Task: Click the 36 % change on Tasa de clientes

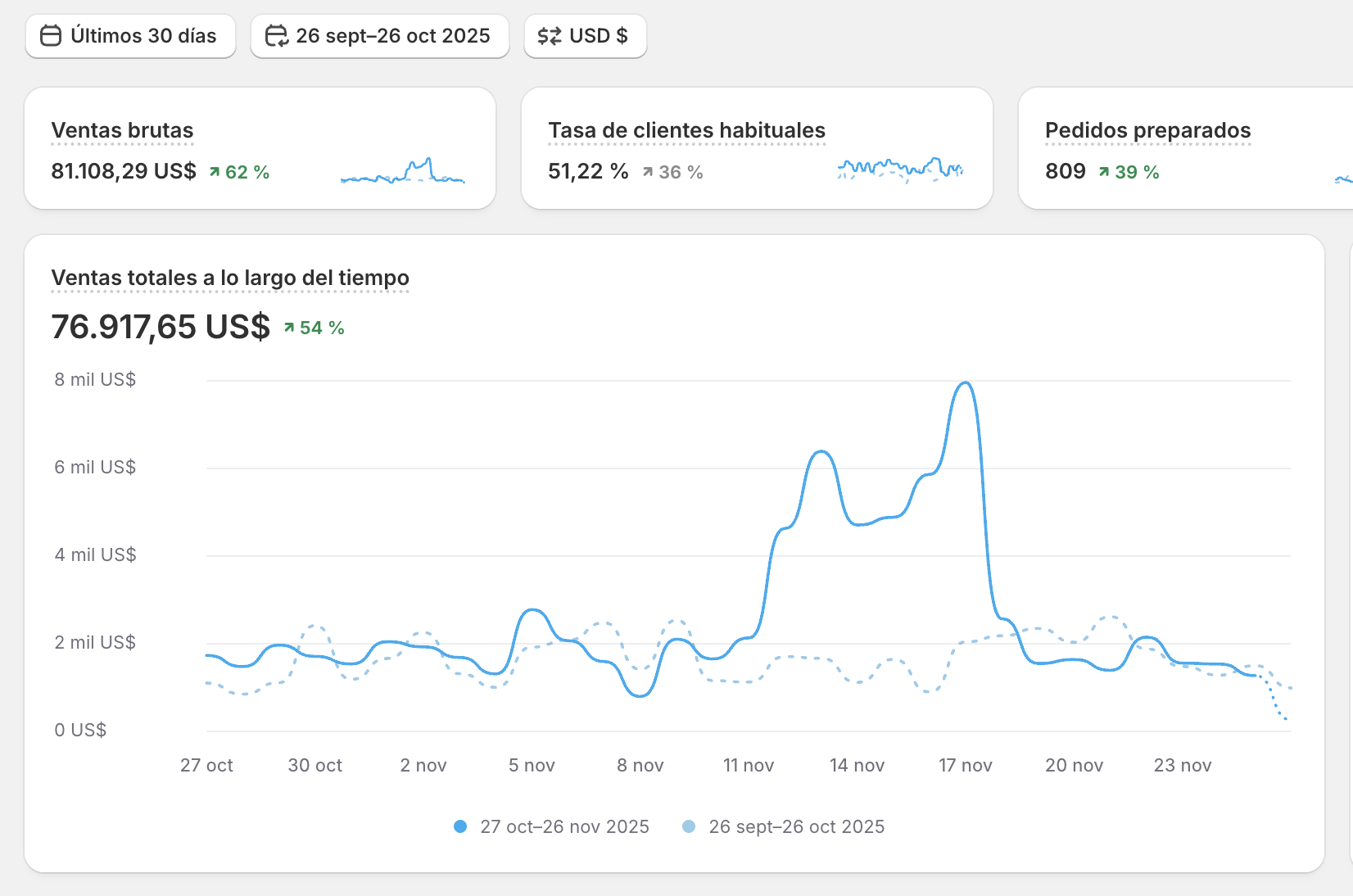Action: pyautogui.click(x=672, y=172)
